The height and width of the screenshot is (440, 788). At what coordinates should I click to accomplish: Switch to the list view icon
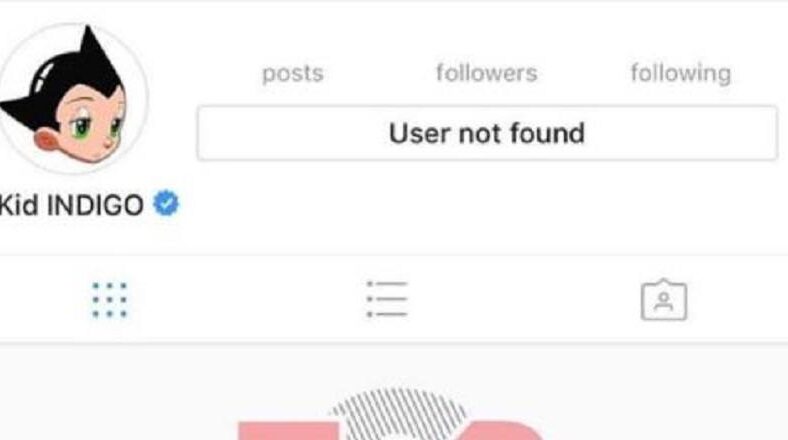tap(387, 299)
